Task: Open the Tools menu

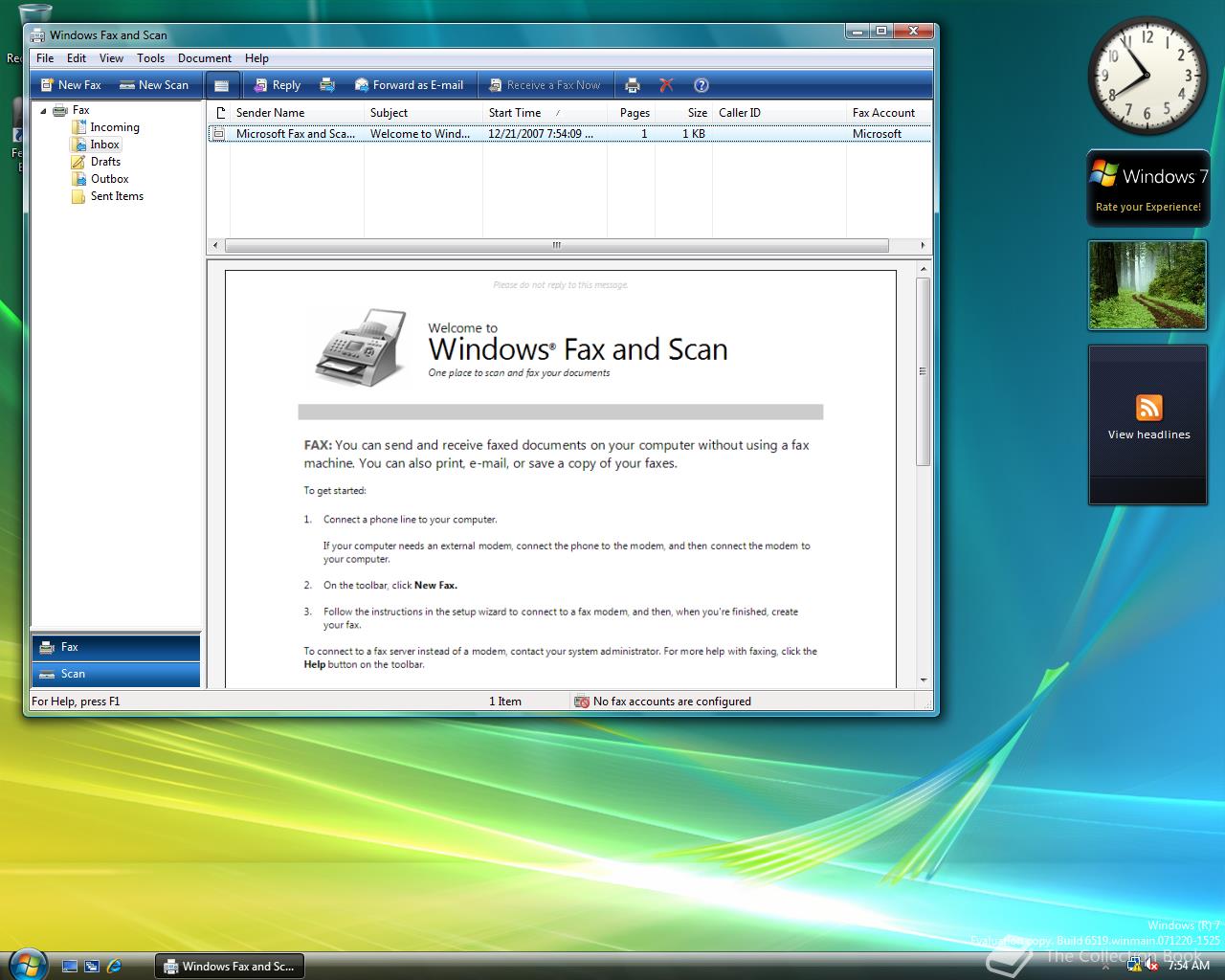Action: pyautogui.click(x=150, y=58)
